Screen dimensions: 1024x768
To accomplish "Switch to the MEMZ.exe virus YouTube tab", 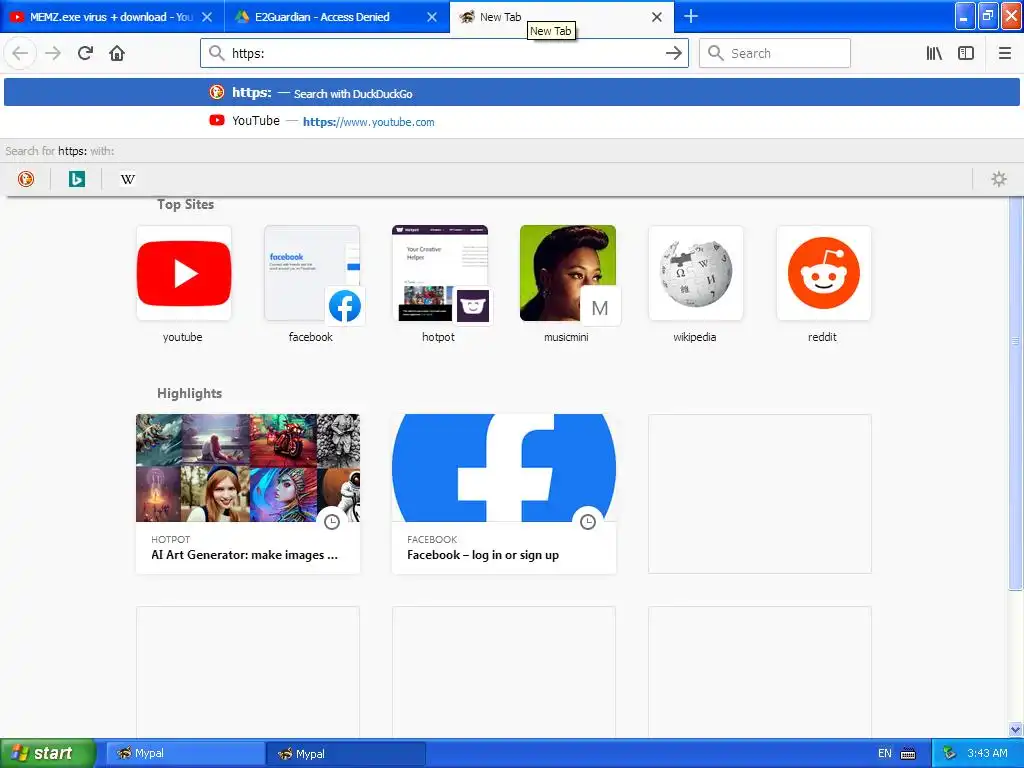I will coord(111,17).
